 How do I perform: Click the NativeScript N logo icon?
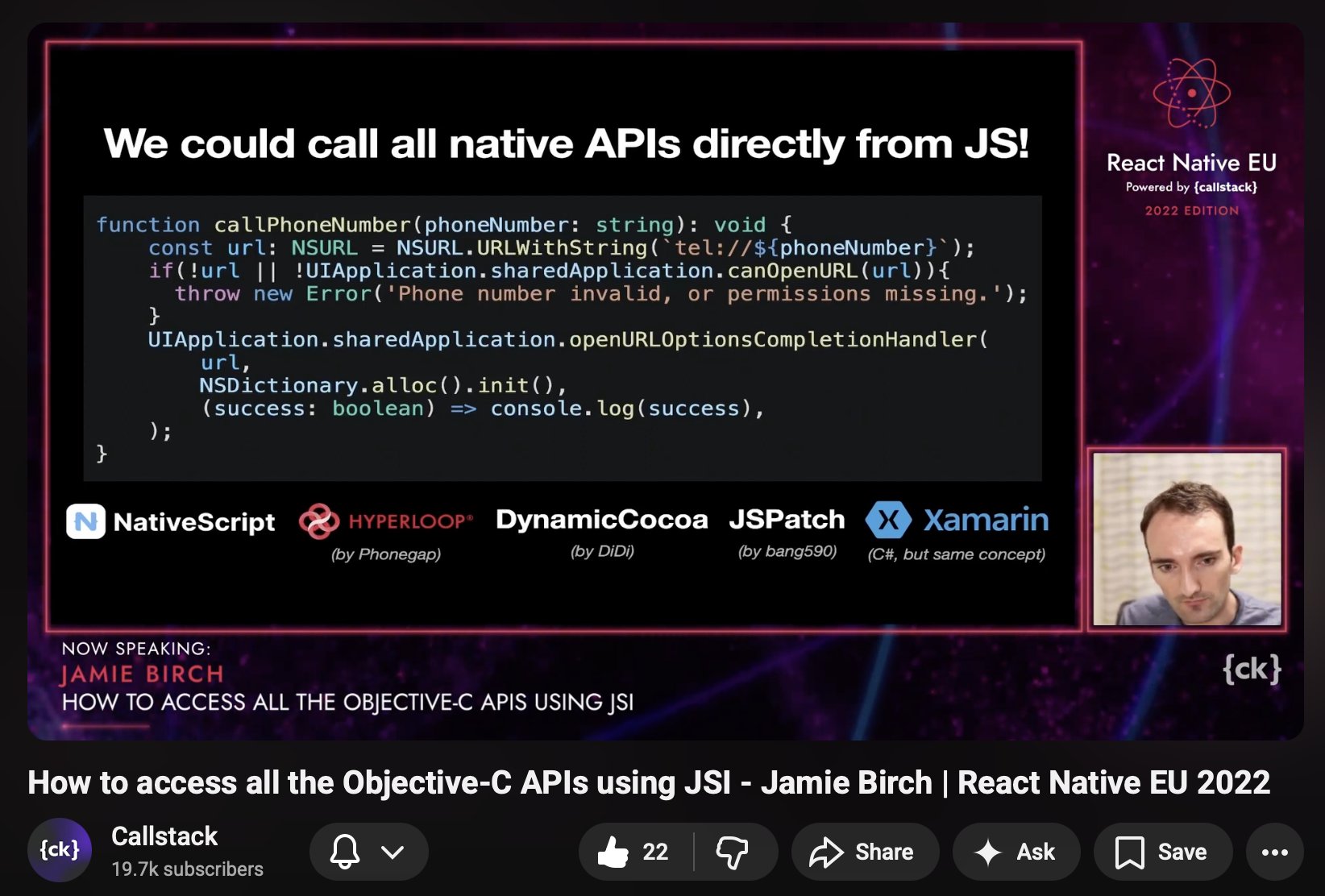[85, 521]
